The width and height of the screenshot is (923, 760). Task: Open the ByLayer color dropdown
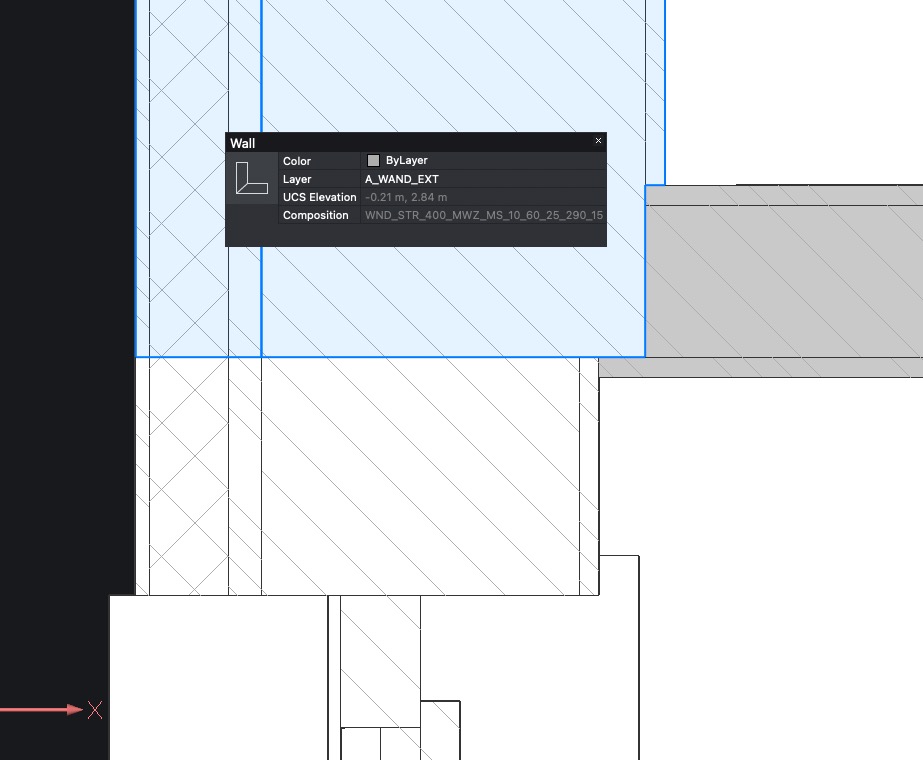click(405, 160)
